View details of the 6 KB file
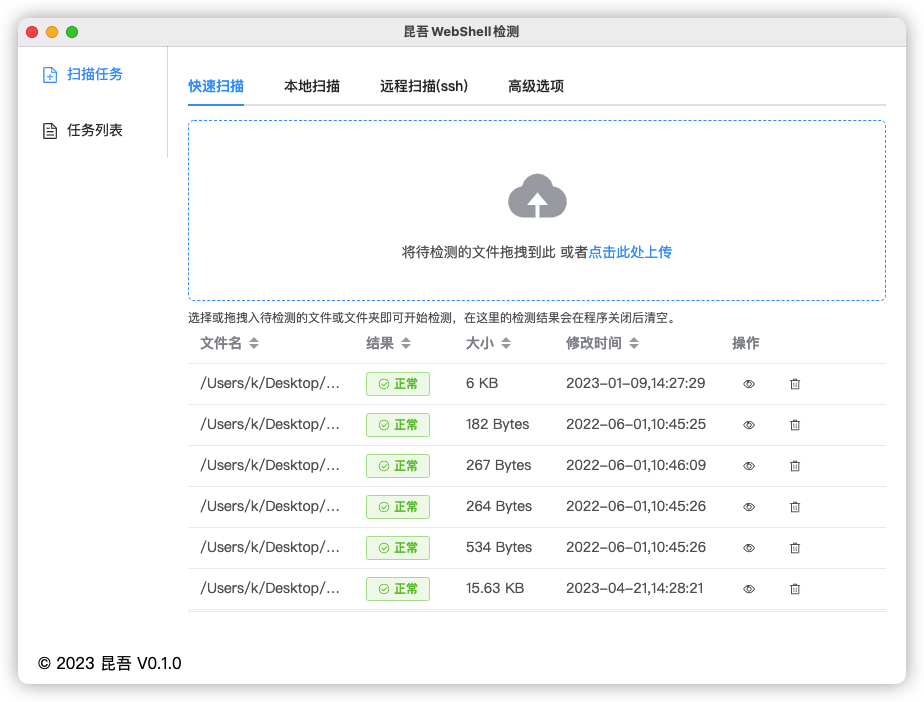Image resolution: width=924 pixels, height=702 pixels. pos(748,384)
